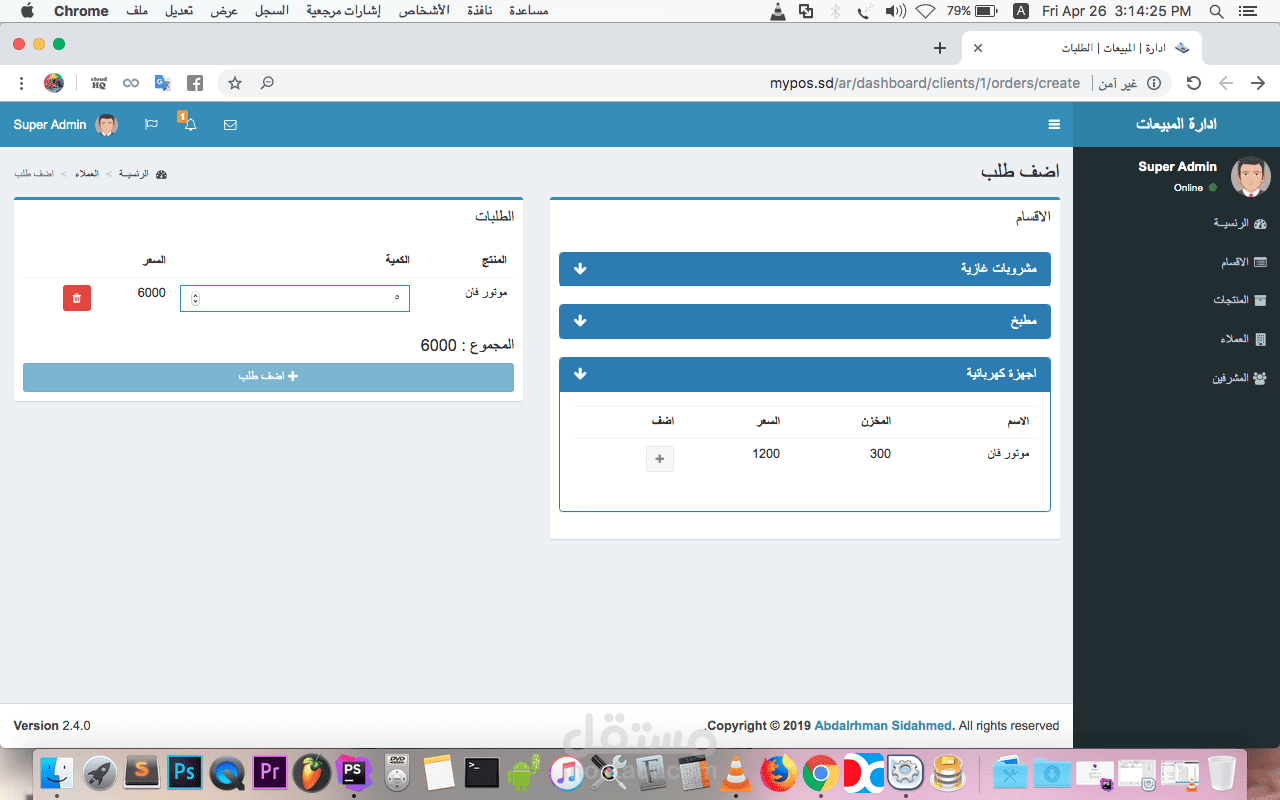Open the notifications bell
The width and height of the screenshot is (1280, 800).
pos(190,125)
